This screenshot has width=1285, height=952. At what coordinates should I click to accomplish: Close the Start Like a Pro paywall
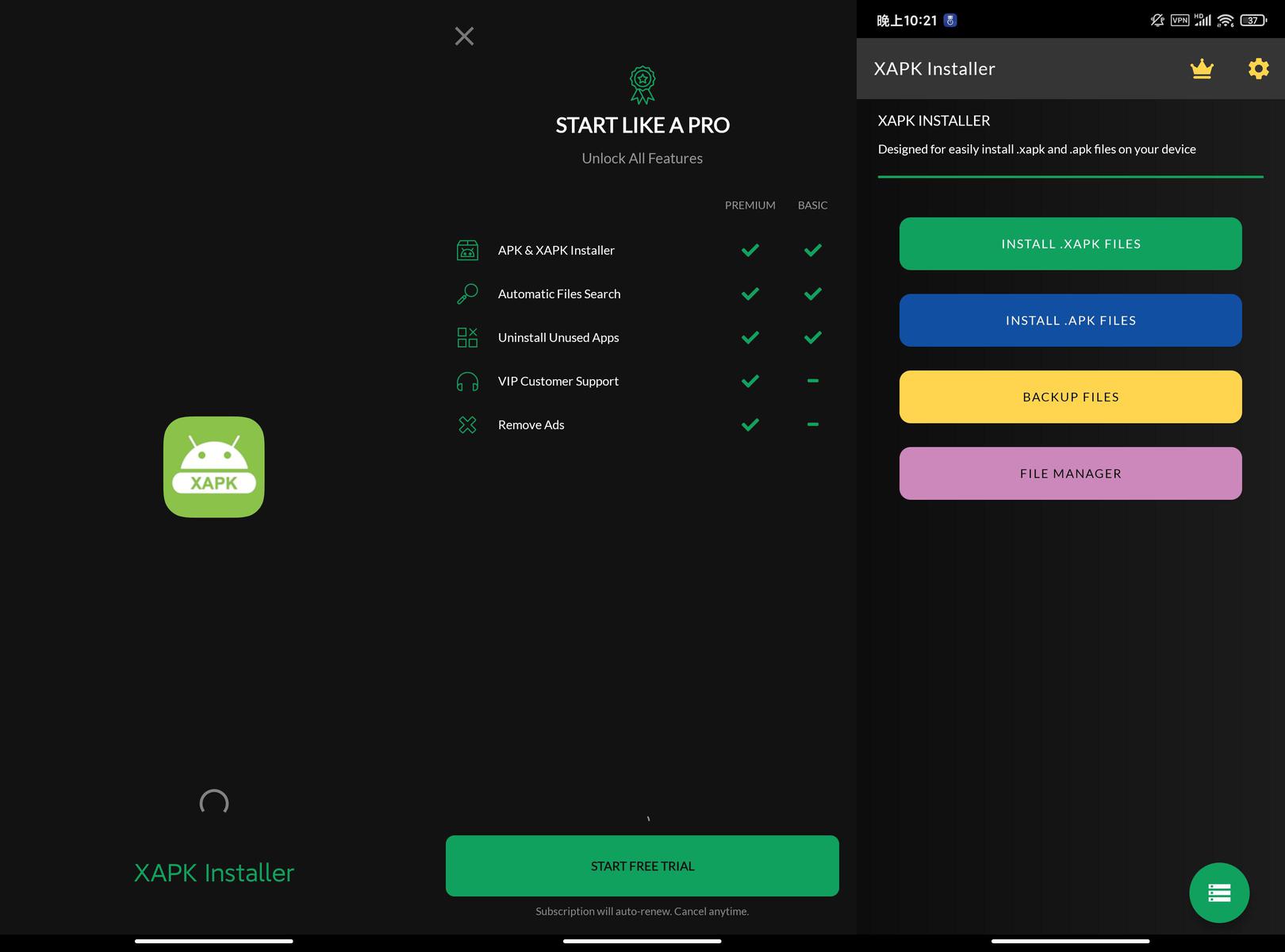click(464, 36)
